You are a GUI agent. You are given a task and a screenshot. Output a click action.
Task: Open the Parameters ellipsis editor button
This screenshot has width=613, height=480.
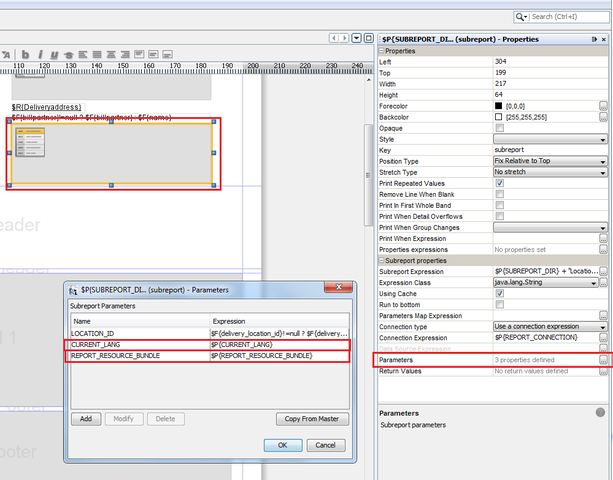603,359
